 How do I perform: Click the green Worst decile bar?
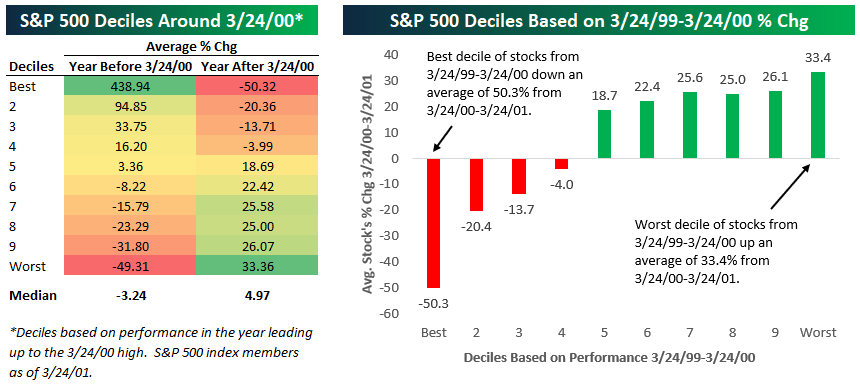[x=817, y=115]
